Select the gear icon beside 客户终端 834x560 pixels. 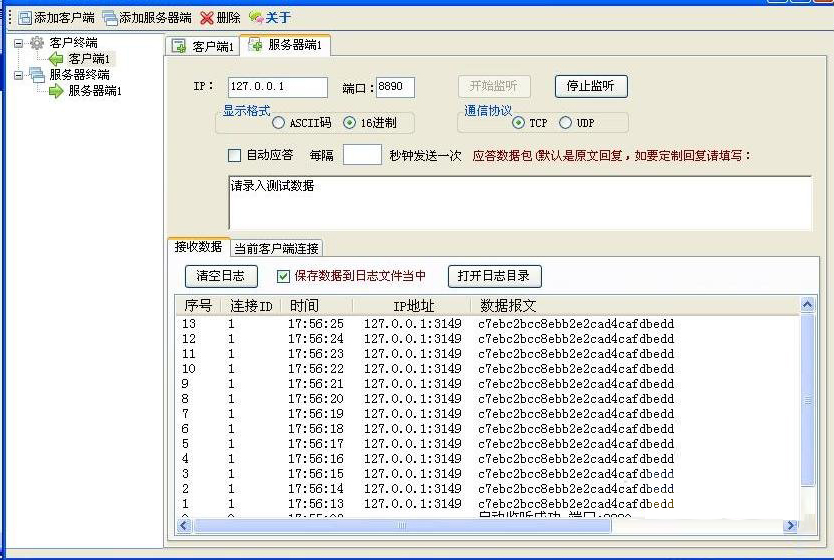pos(37,43)
